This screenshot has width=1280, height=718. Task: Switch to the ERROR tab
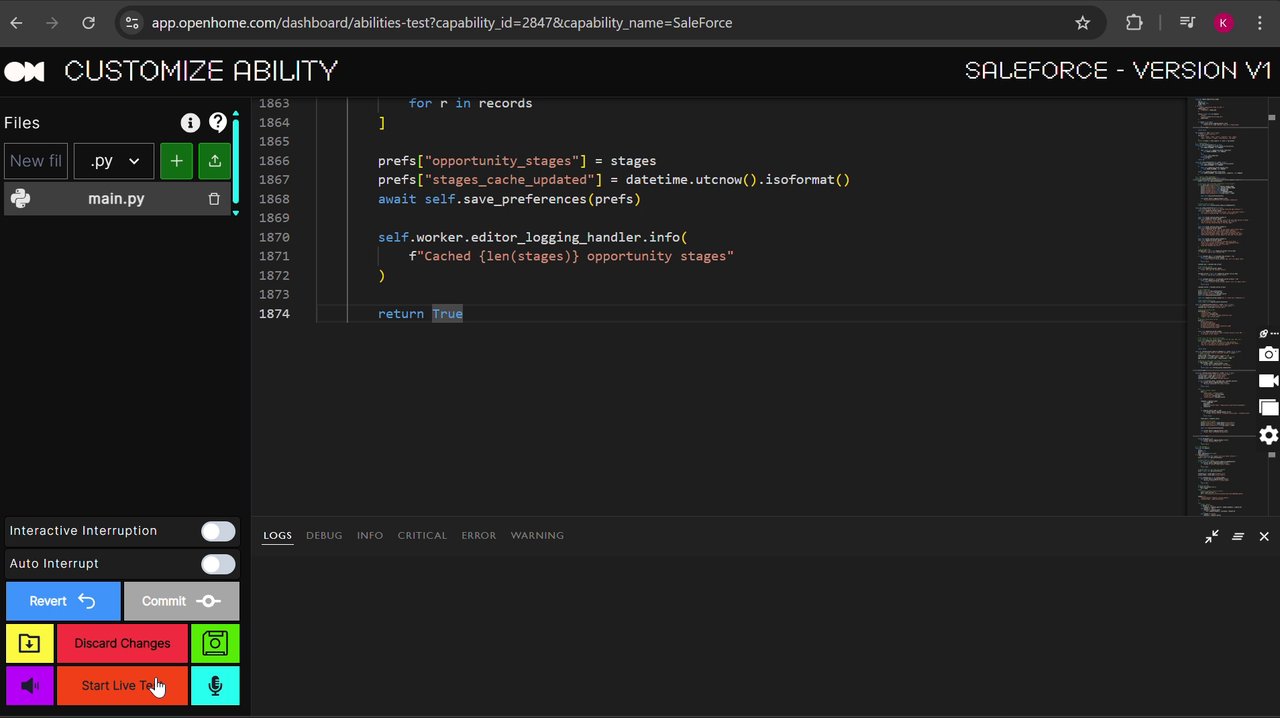coord(479,536)
